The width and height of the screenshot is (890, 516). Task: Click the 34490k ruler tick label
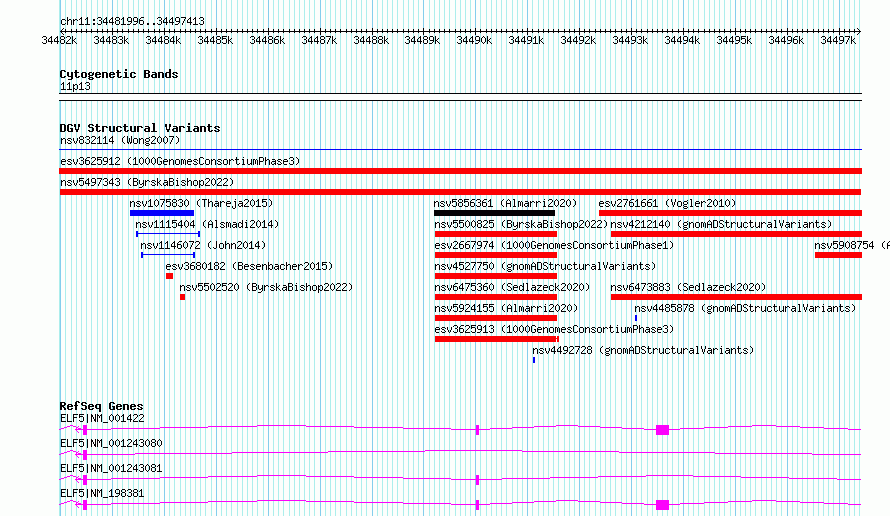[474, 40]
